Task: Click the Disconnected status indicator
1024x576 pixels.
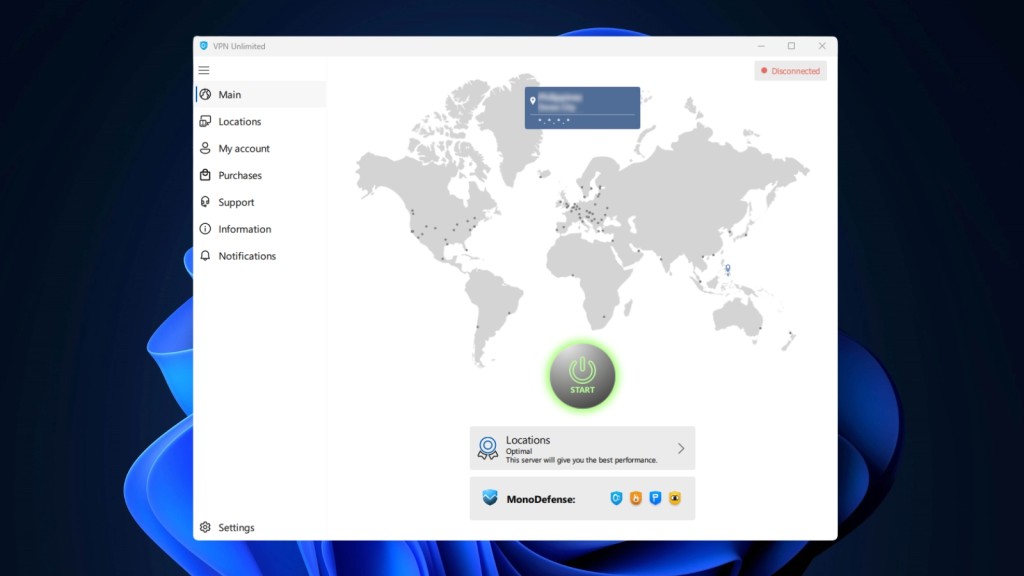Action: 790,71
